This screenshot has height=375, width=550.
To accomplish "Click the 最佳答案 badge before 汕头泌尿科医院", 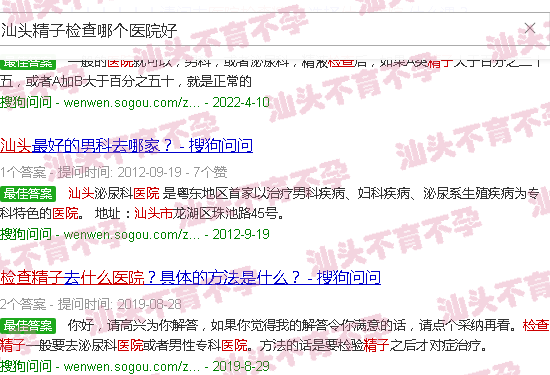I will pos(28,194).
